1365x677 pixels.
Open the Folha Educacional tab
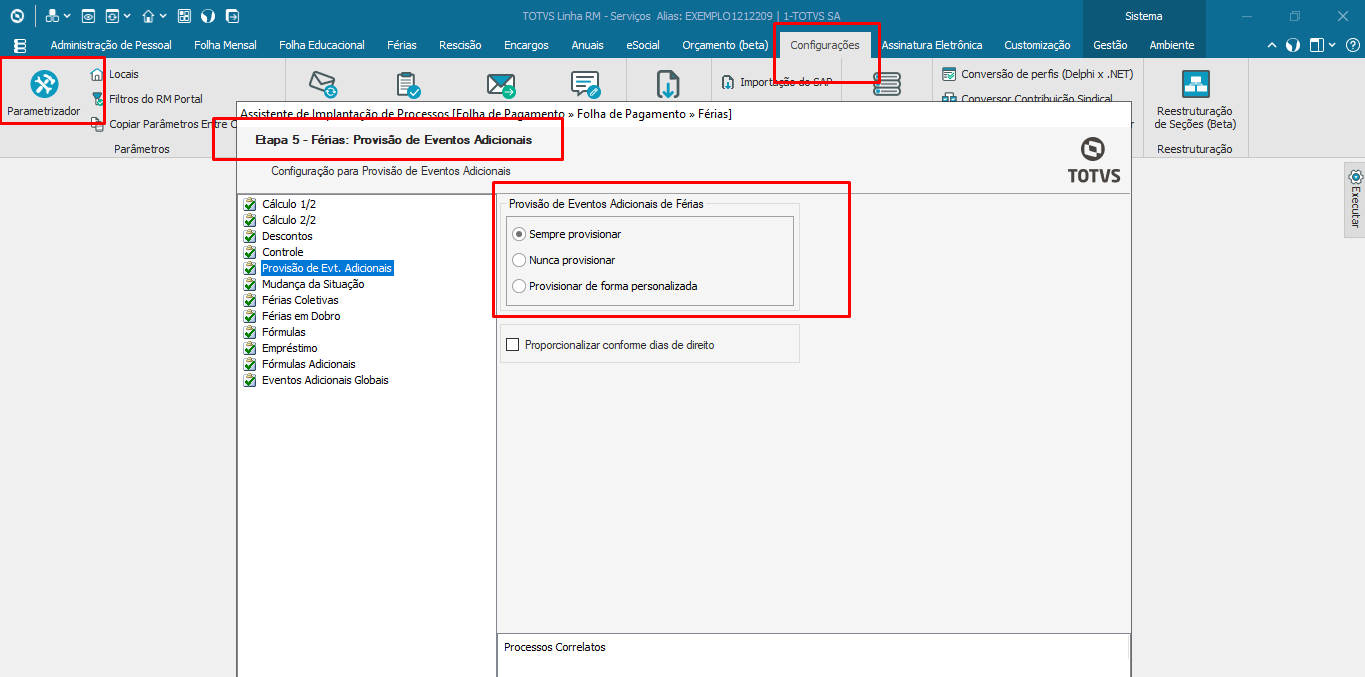click(x=322, y=45)
